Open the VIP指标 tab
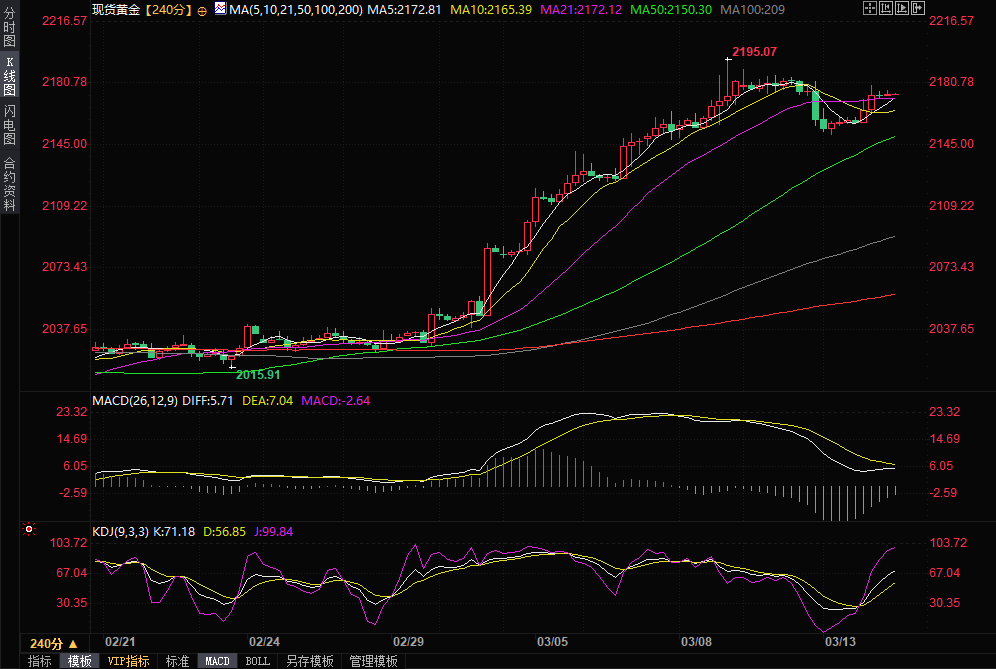 pyautogui.click(x=128, y=661)
